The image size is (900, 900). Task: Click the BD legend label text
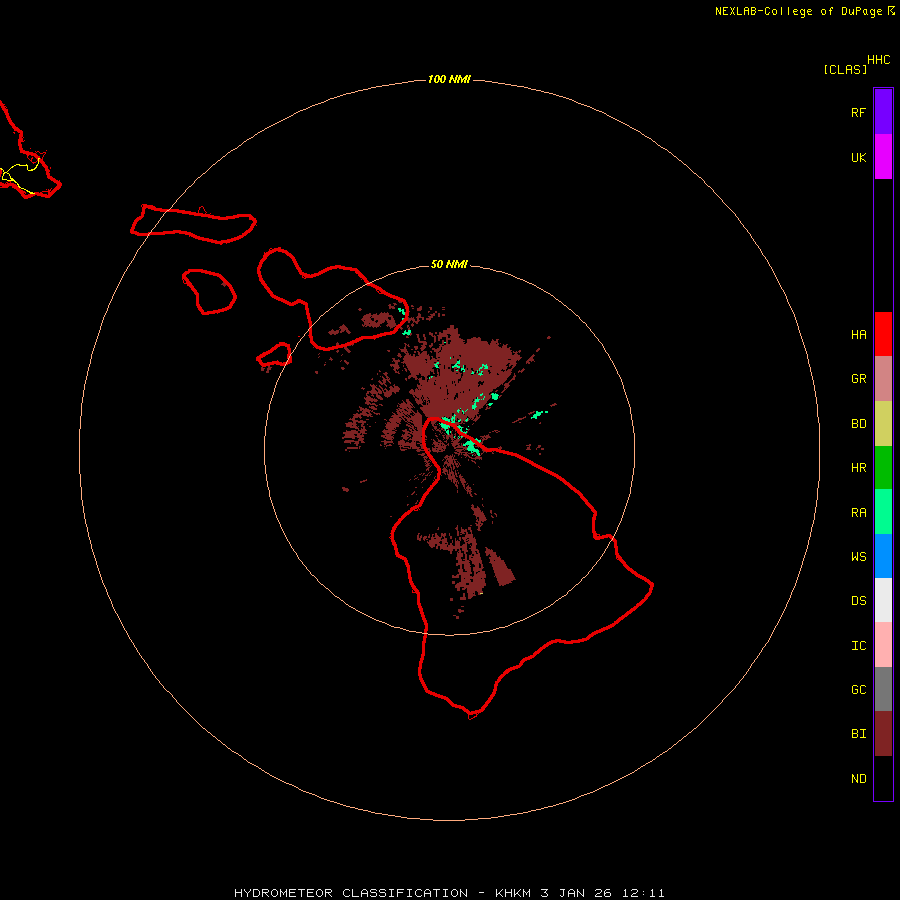tap(858, 424)
